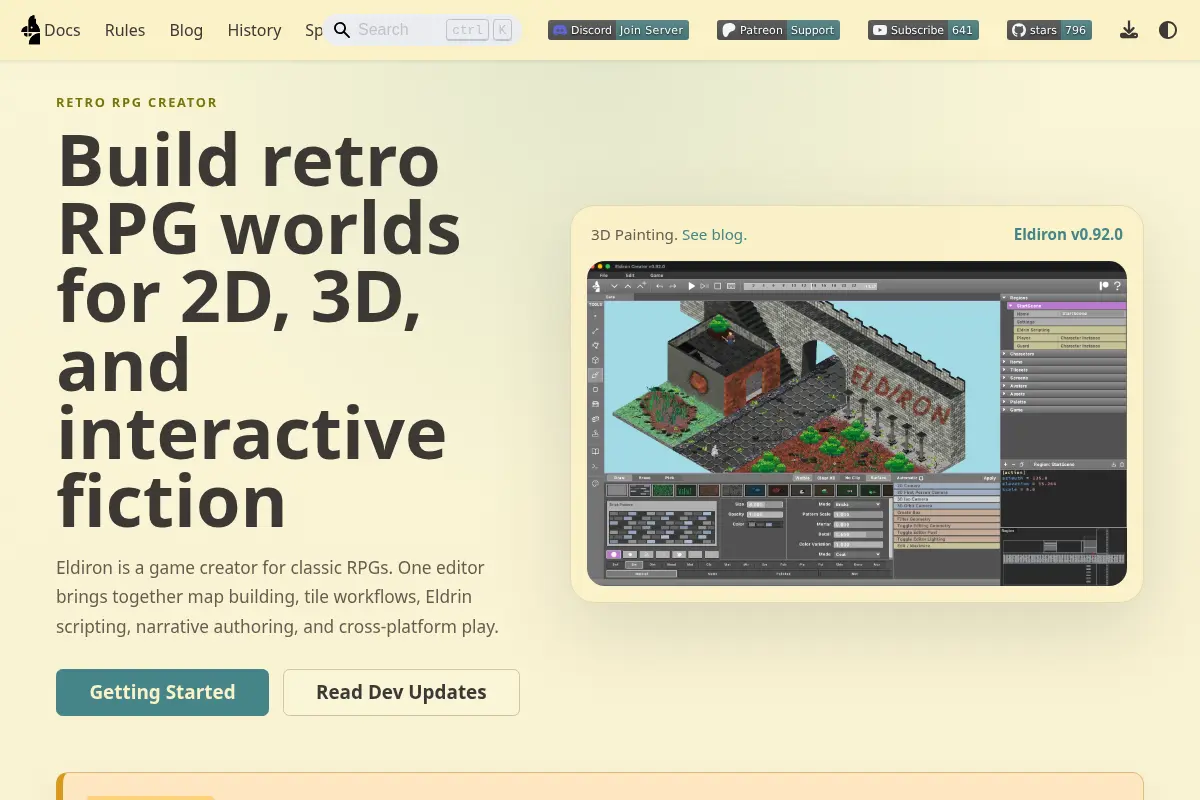Click the ctrl K shortcut hint
Viewport: 1200px width, 800px height.
tap(478, 30)
